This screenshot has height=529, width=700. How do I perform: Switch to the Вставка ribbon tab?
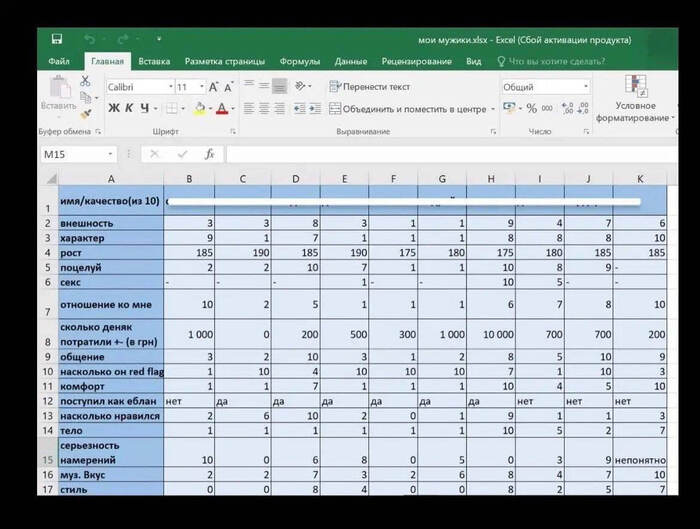coord(154,61)
